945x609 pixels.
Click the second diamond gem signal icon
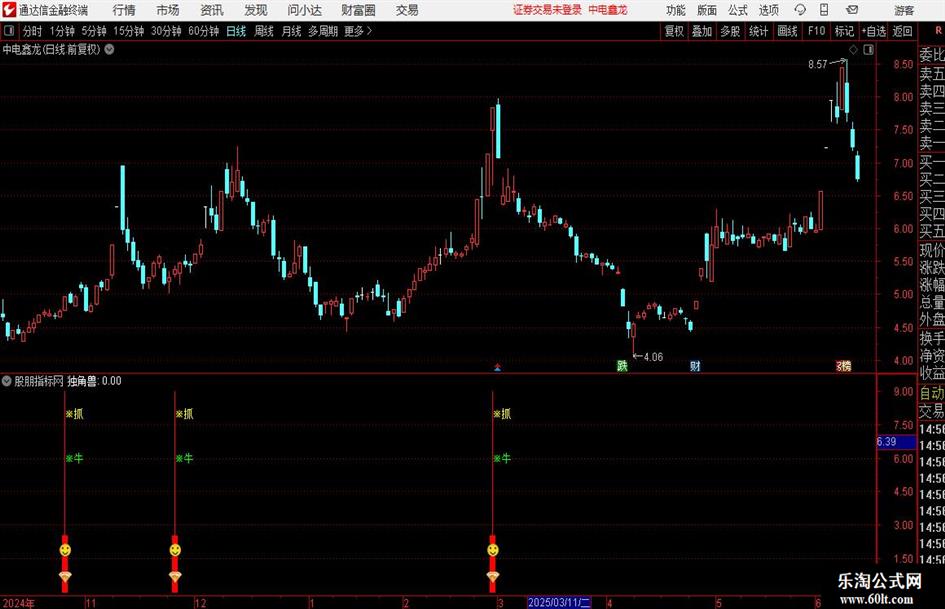pyautogui.click(x=175, y=576)
